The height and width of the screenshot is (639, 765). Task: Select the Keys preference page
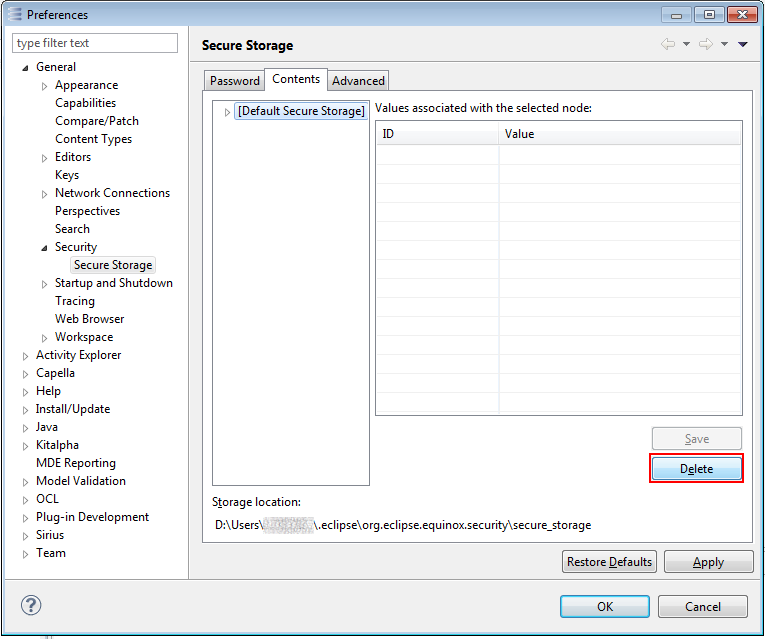[67, 175]
